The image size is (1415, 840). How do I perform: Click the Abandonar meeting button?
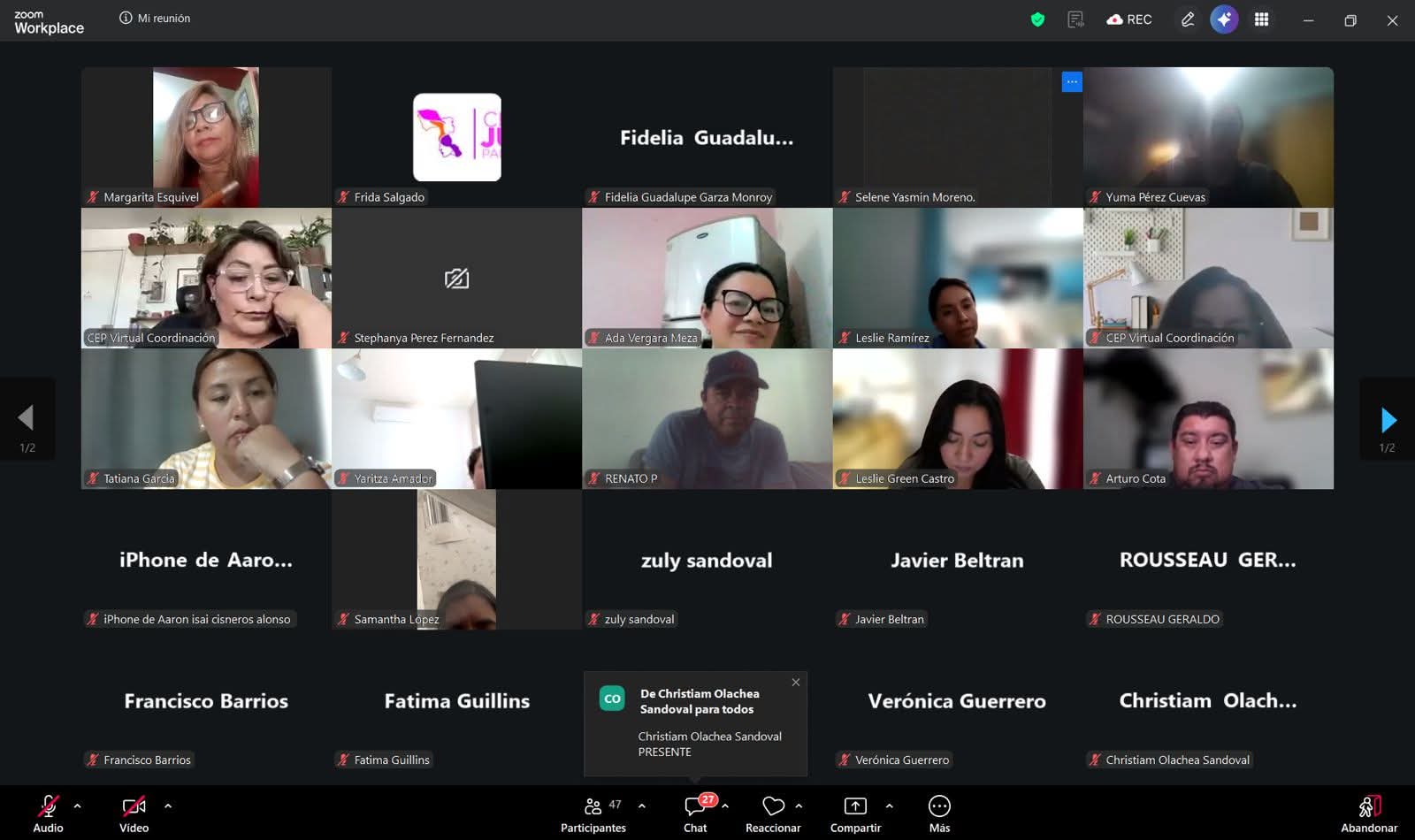pos(1368,813)
